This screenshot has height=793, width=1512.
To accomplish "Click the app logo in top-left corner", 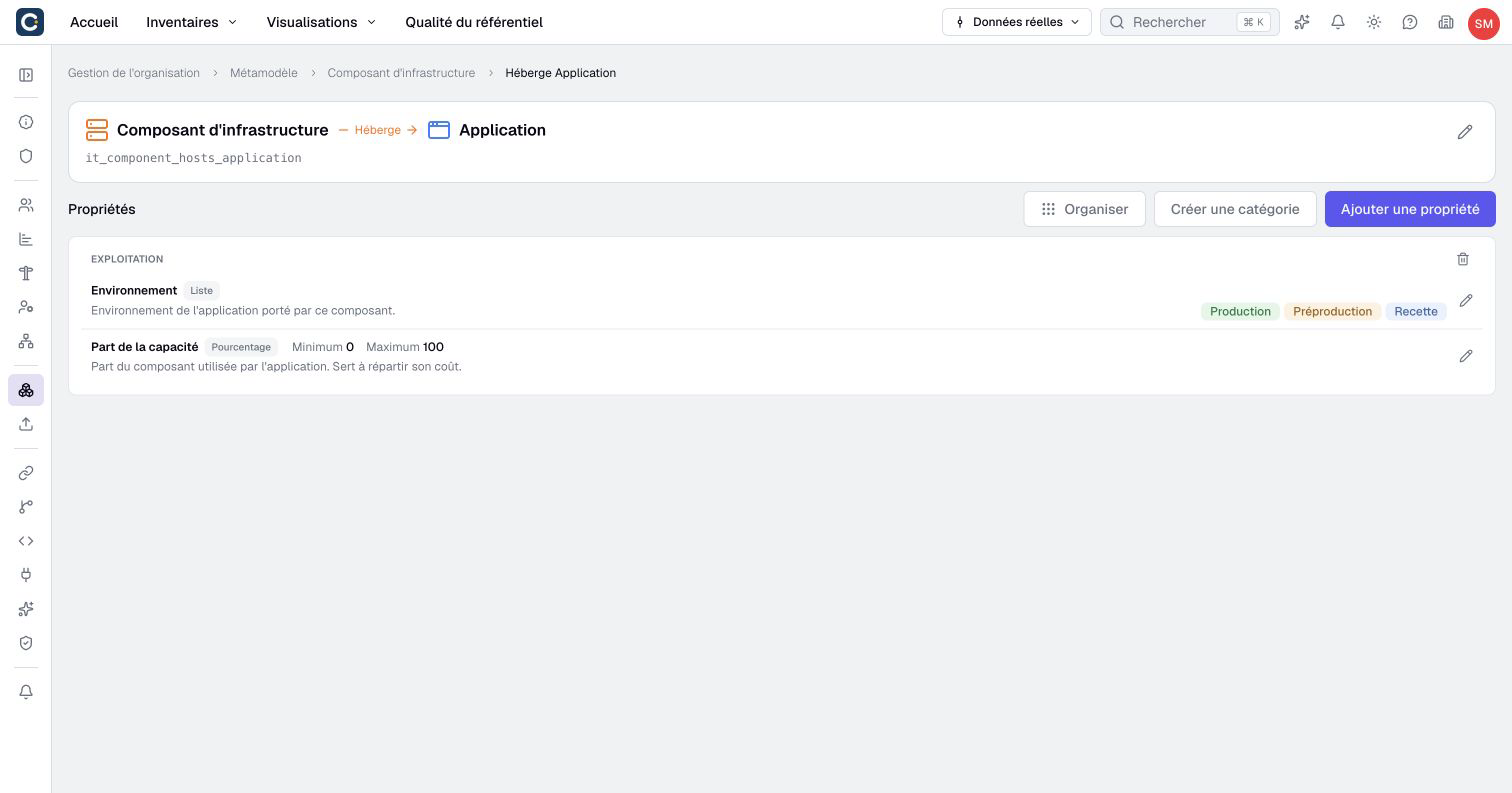I will [x=30, y=22].
